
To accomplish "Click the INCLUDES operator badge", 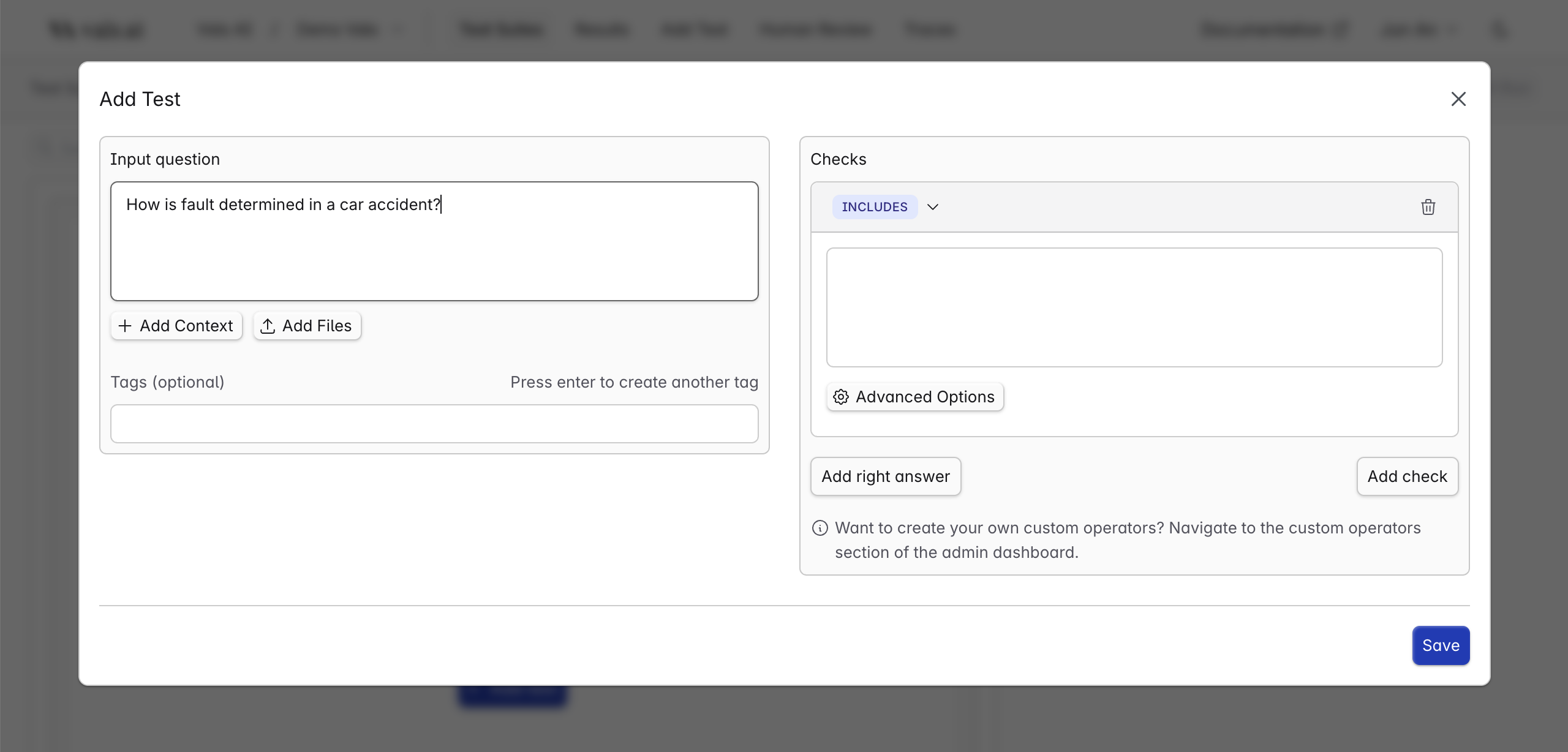I will [x=874, y=207].
